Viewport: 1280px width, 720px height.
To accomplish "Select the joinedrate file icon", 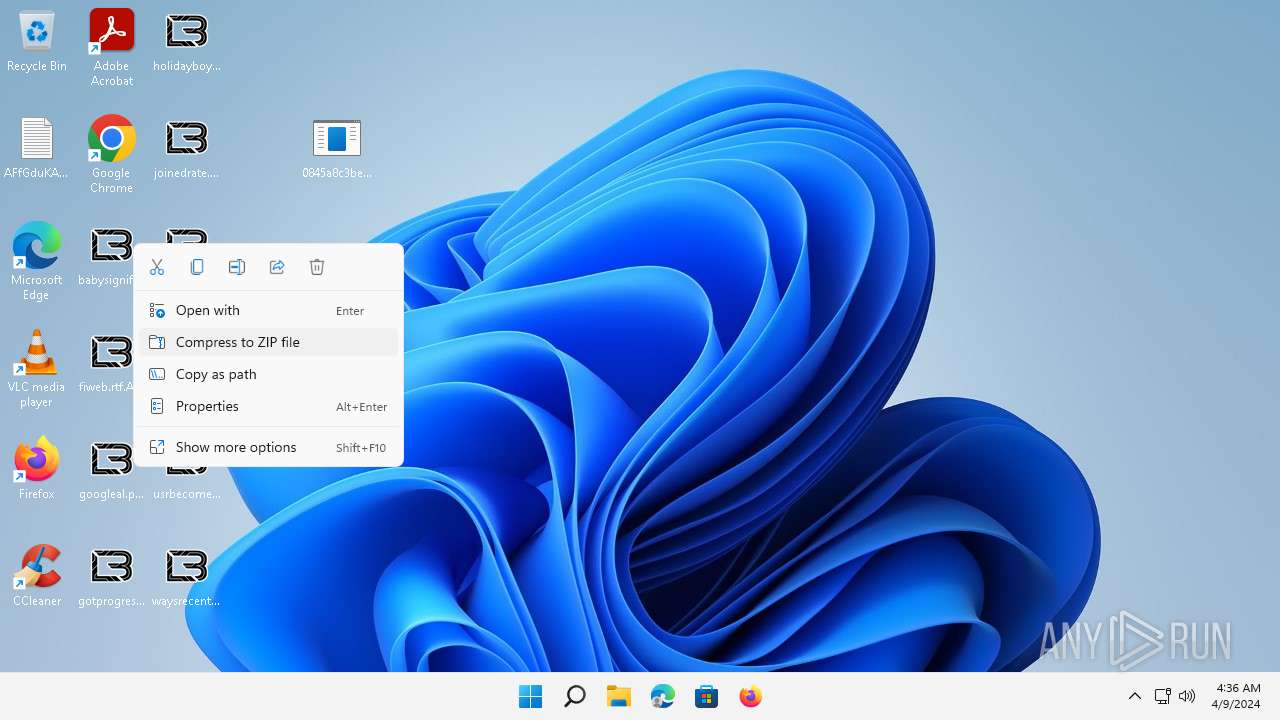I will 187,149.
